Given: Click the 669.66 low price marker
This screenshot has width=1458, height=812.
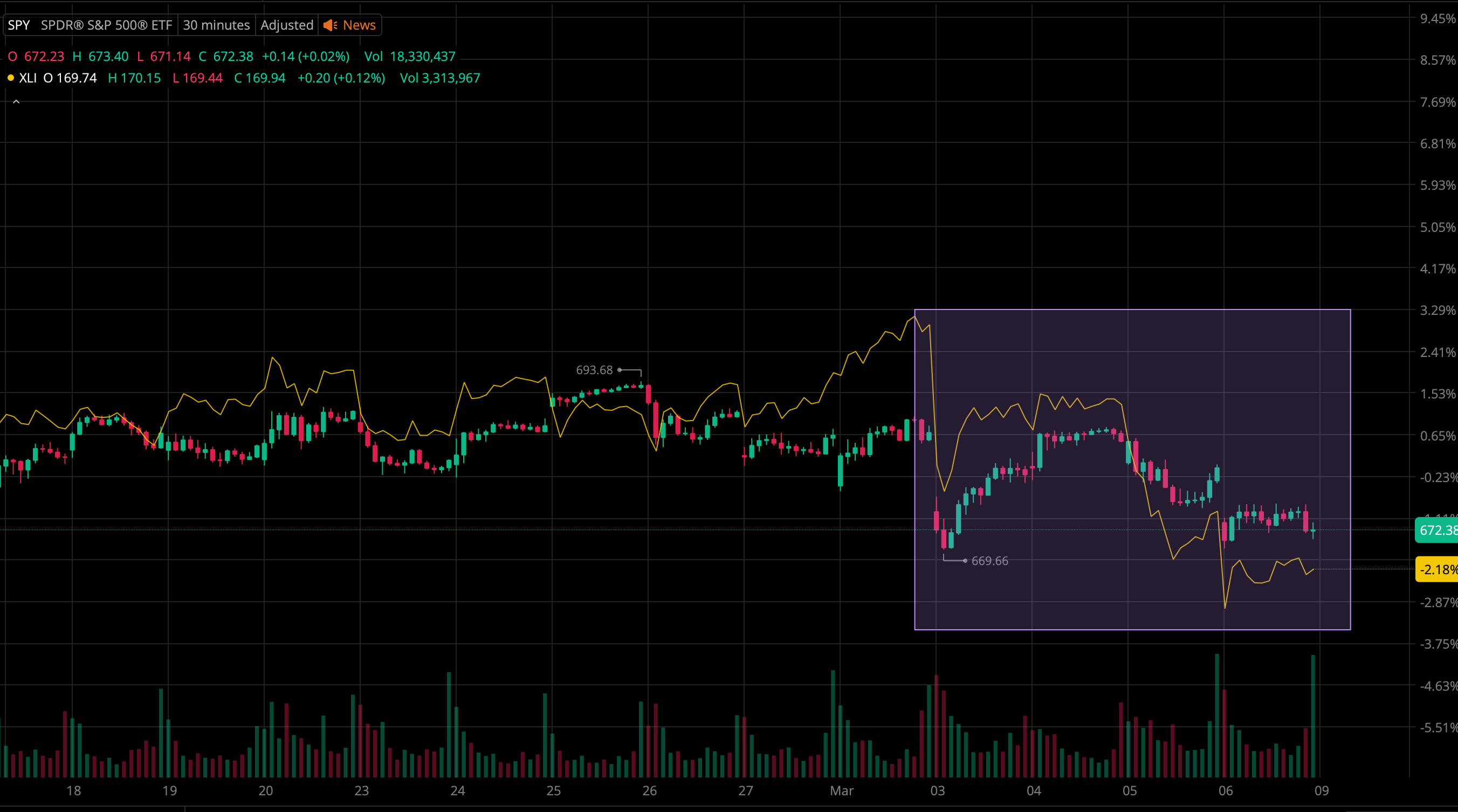Looking at the screenshot, I should 989,561.
